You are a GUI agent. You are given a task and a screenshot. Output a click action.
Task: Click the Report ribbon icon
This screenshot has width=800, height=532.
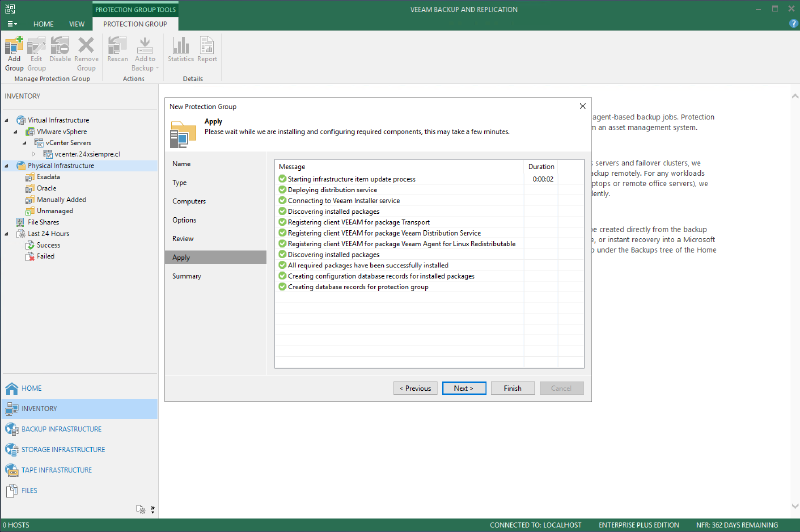(207, 49)
